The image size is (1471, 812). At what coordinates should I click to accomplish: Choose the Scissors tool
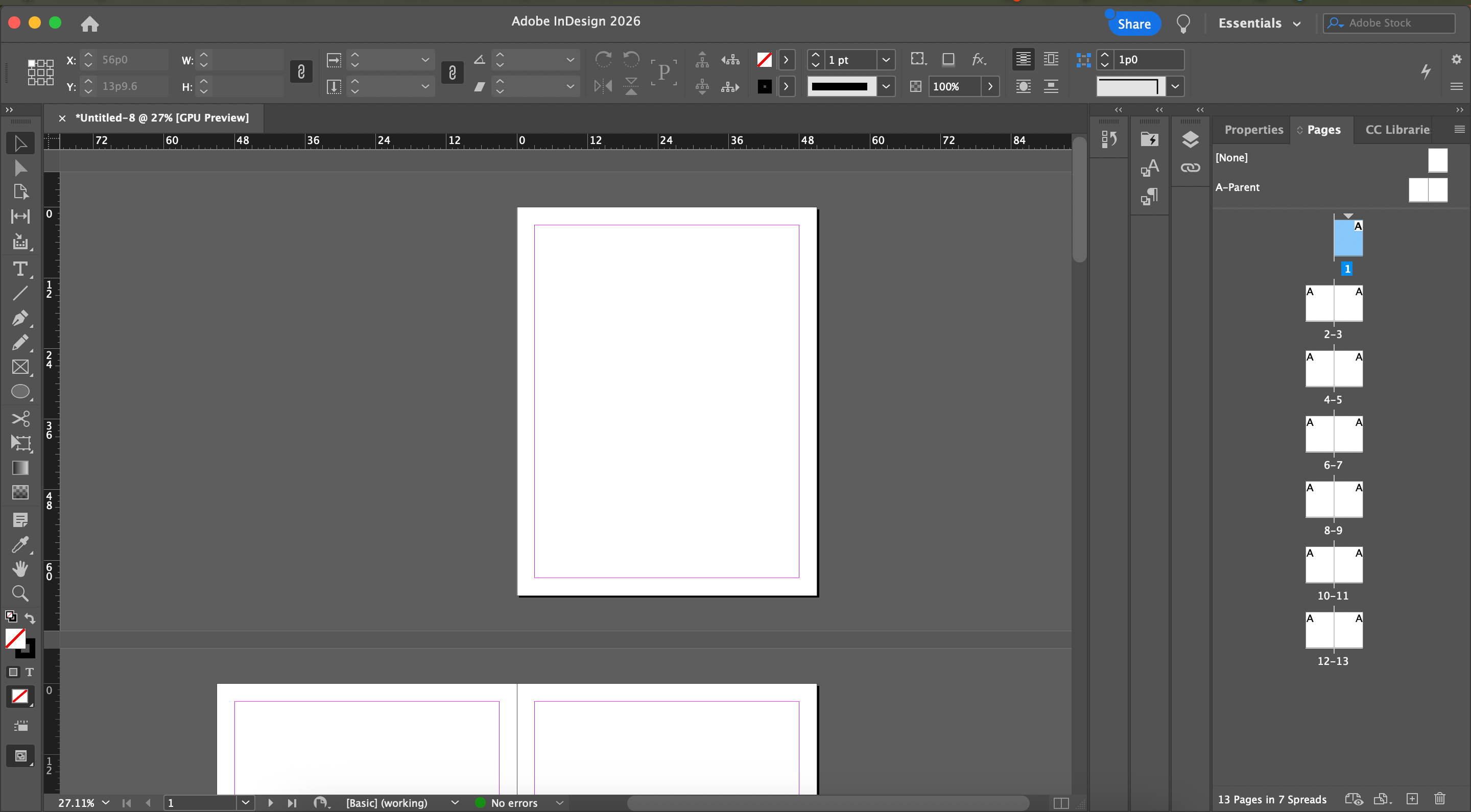click(x=20, y=419)
